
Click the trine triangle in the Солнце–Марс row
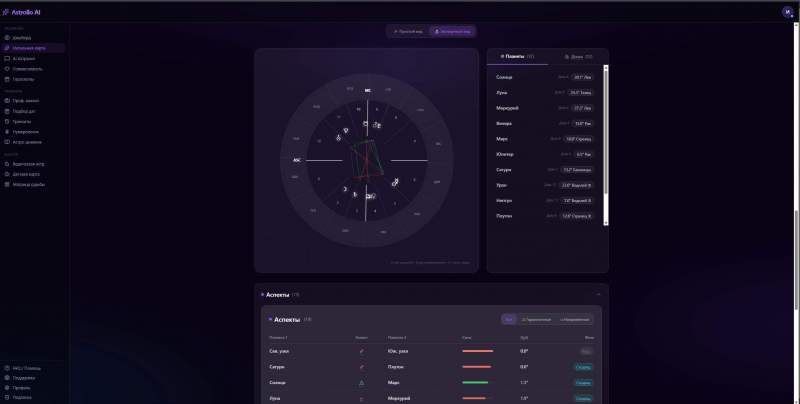(x=362, y=383)
